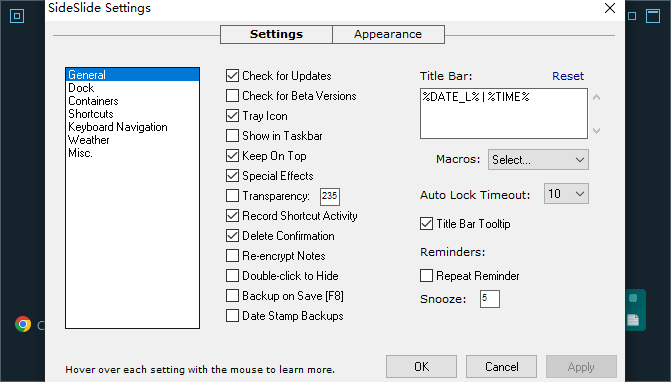Screen dimensions: 671x382
Task: Disable Keep On Top
Action: [232, 156]
